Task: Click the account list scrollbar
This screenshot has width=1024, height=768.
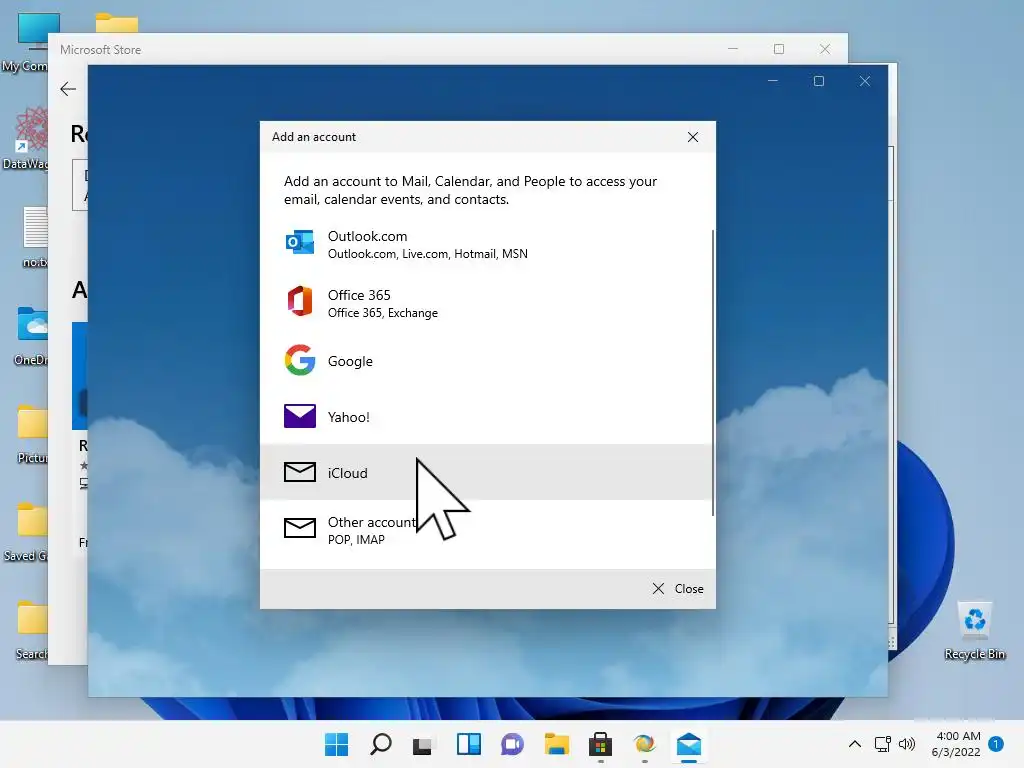Action: click(712, 372)
